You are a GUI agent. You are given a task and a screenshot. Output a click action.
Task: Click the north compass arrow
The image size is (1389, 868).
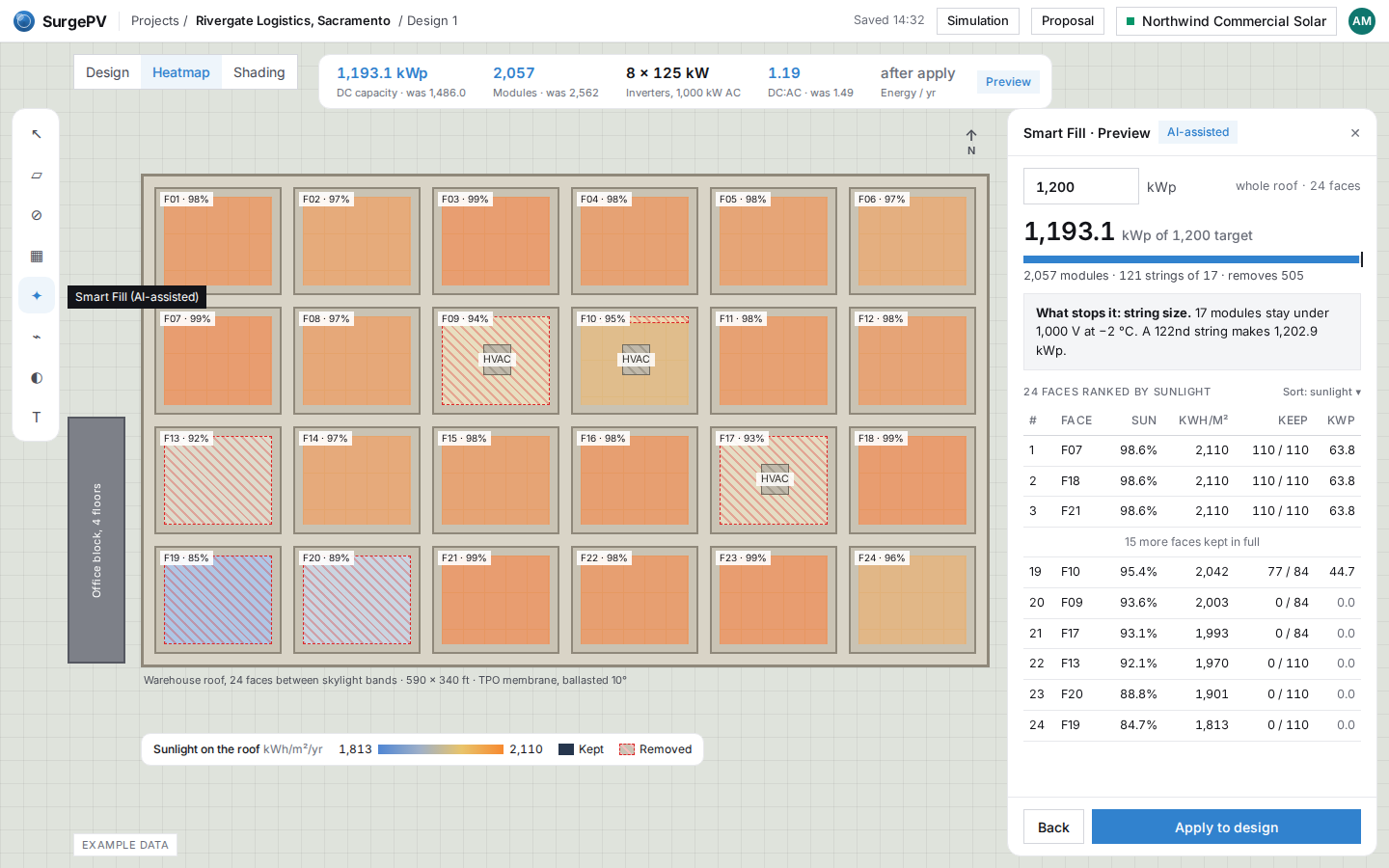(971, 142)
